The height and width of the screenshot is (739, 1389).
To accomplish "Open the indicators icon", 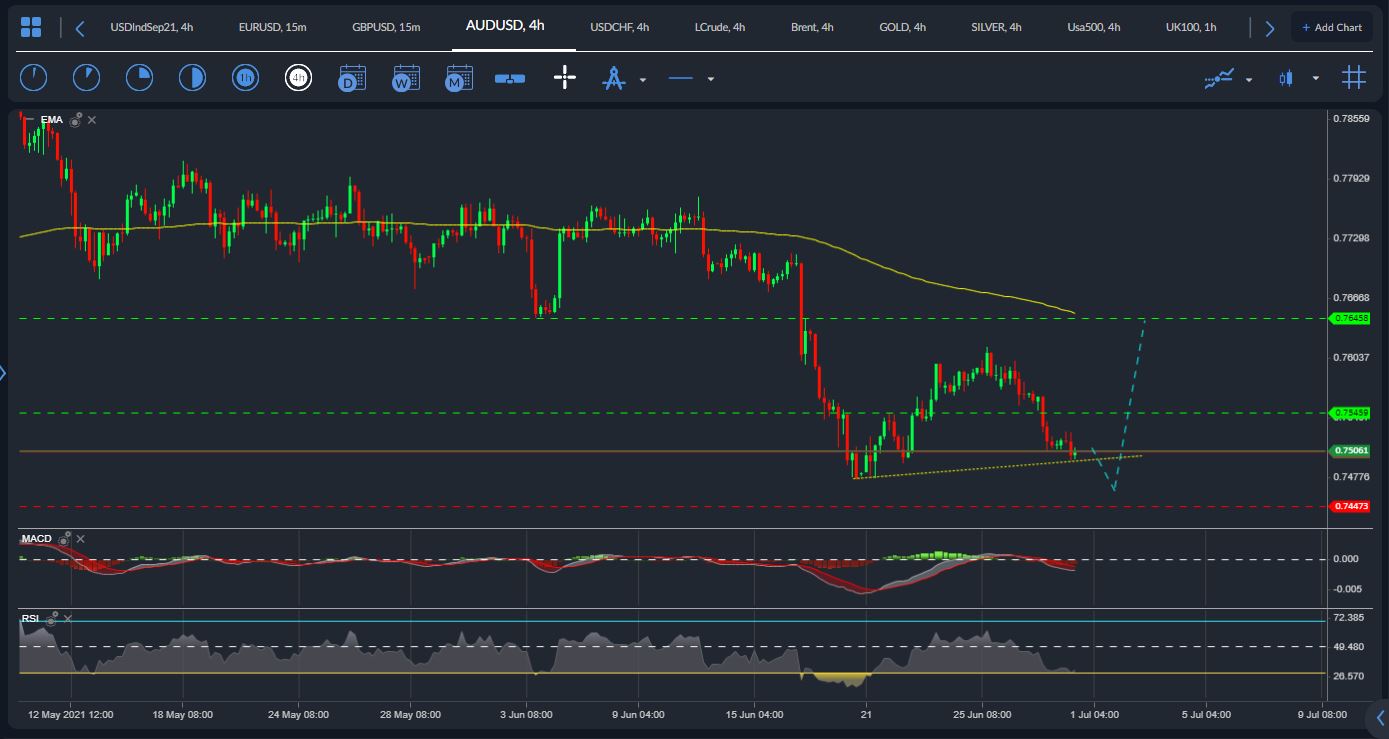I will point(1220,78).
